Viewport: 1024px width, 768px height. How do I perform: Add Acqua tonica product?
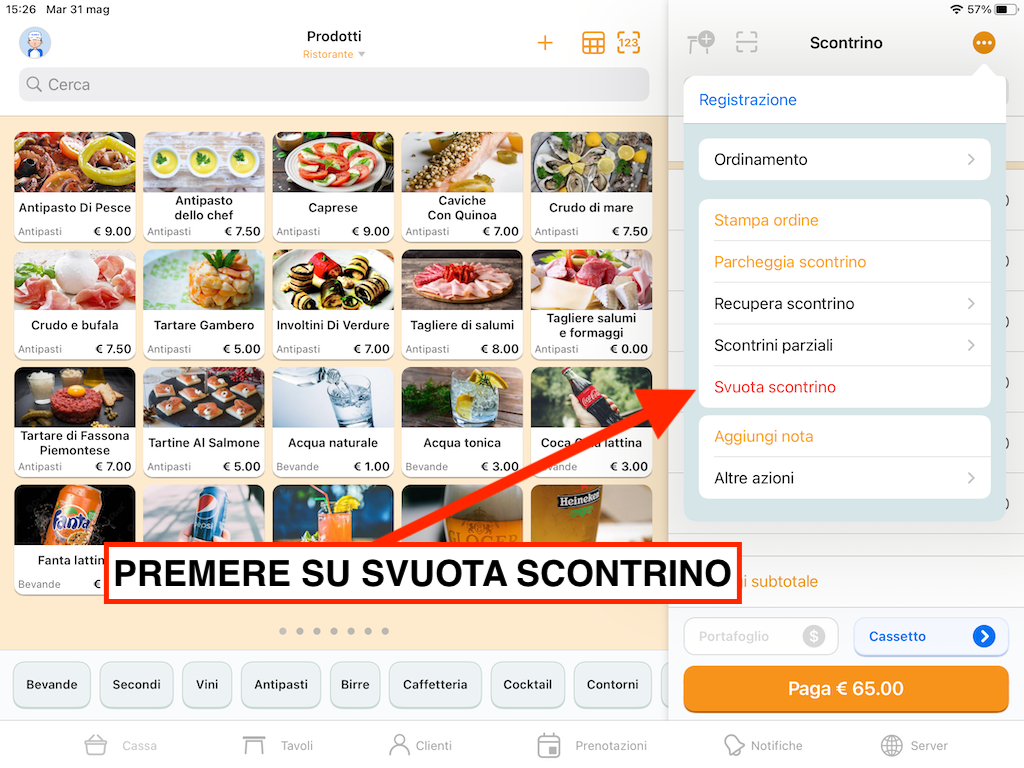[462, 422]
